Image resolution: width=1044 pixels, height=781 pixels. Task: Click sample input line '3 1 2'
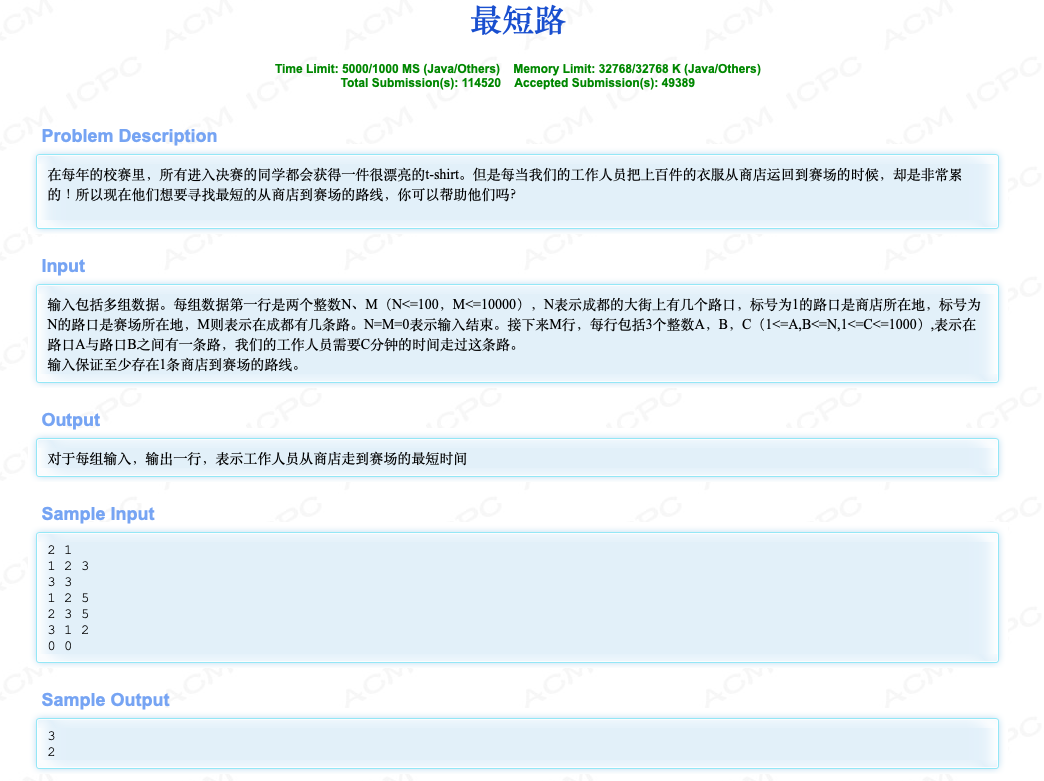[x=68, y=630]
